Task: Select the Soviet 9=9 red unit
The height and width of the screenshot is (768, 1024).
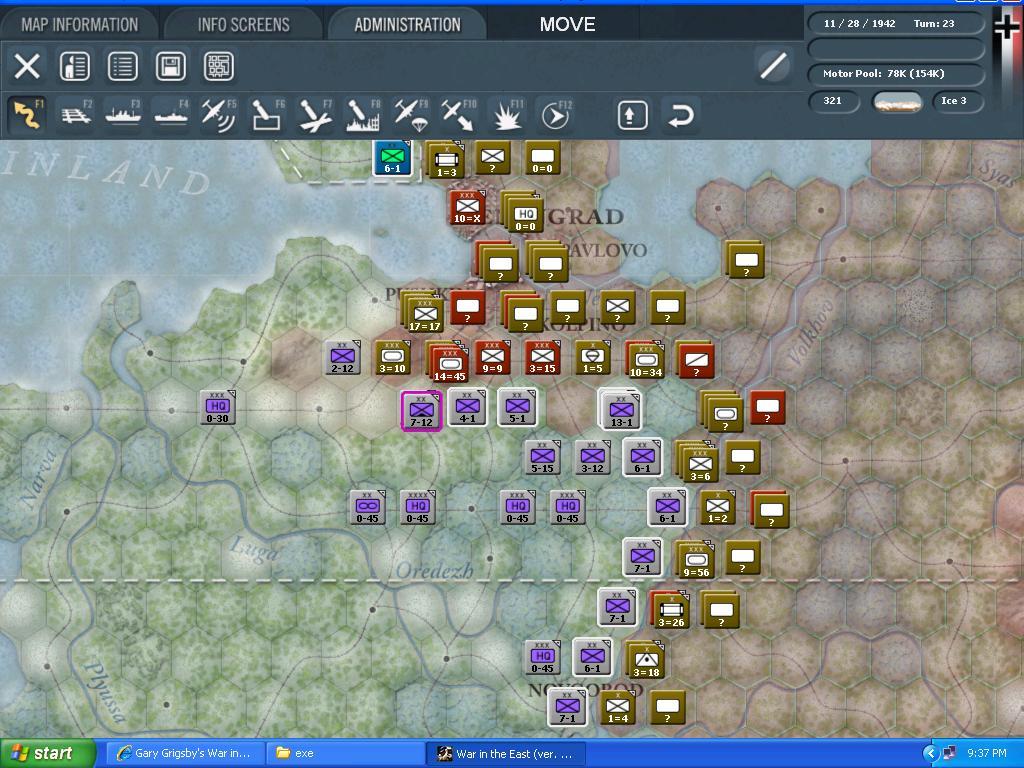Action: click(492, 358)
